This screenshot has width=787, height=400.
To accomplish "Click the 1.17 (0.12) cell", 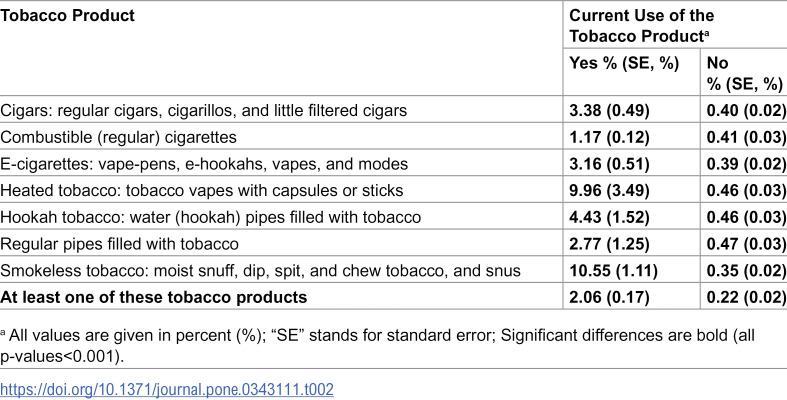I will click(609, 137).
